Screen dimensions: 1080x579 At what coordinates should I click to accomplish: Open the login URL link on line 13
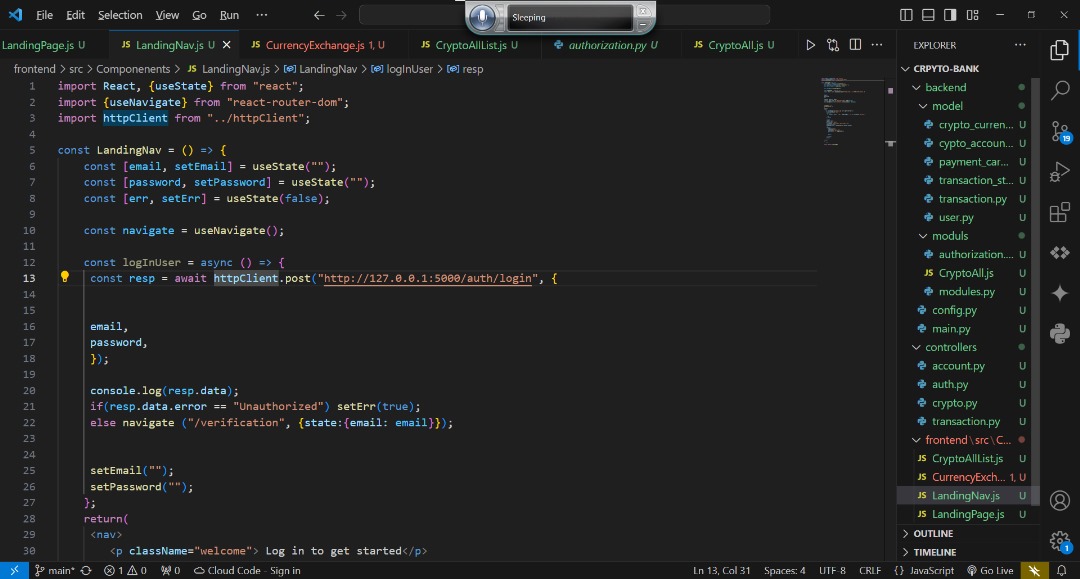(x=428, y=278)
